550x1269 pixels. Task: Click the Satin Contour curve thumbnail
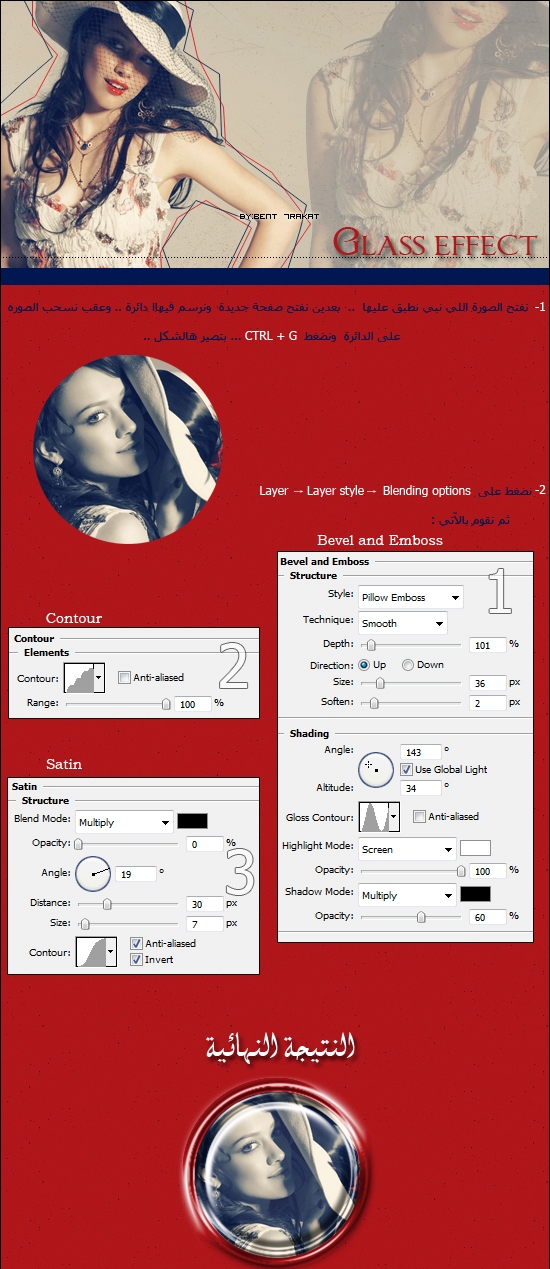91,951
